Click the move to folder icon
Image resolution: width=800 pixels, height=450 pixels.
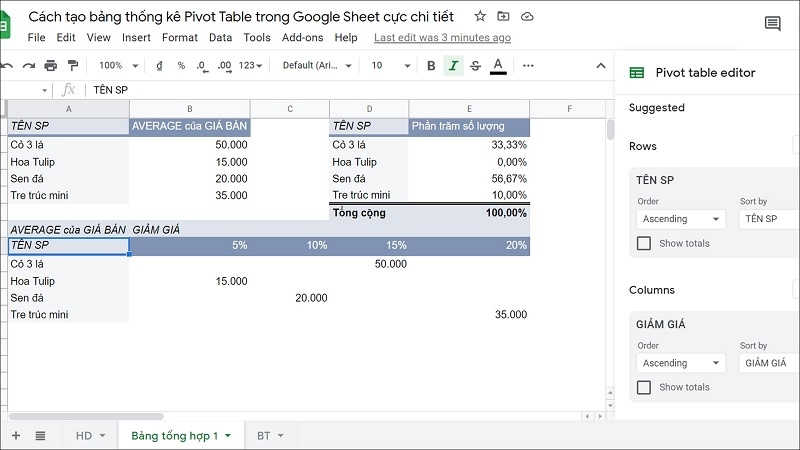coord(503,16)
